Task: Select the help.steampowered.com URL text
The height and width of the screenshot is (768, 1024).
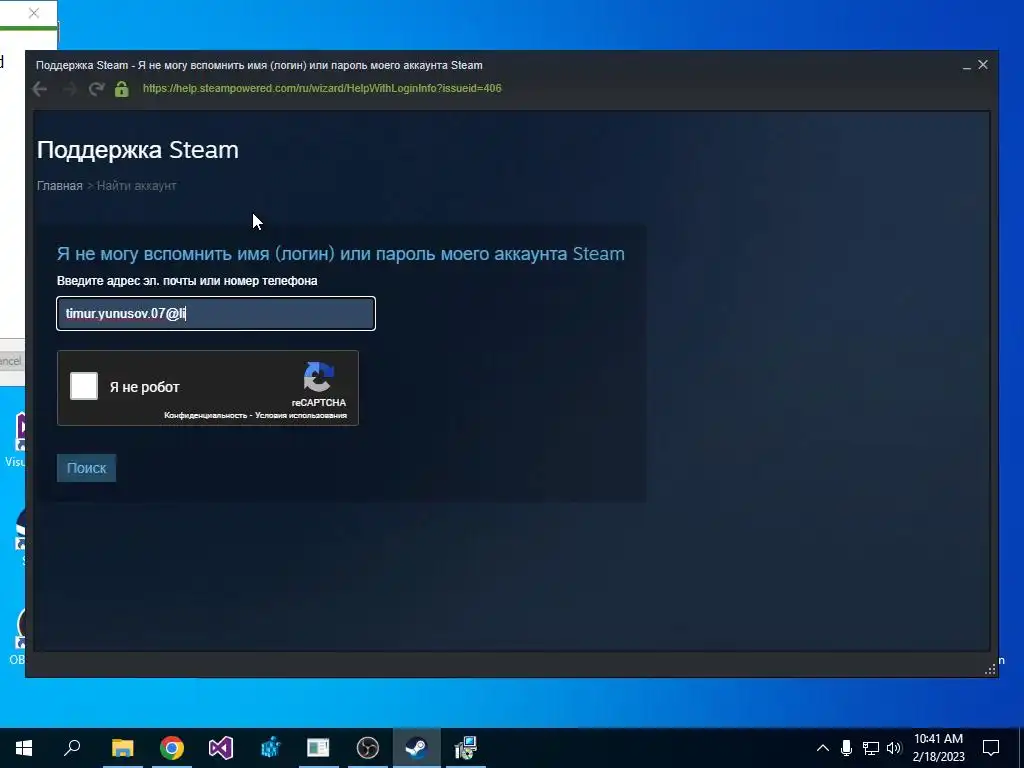Action: pos(322,88)
